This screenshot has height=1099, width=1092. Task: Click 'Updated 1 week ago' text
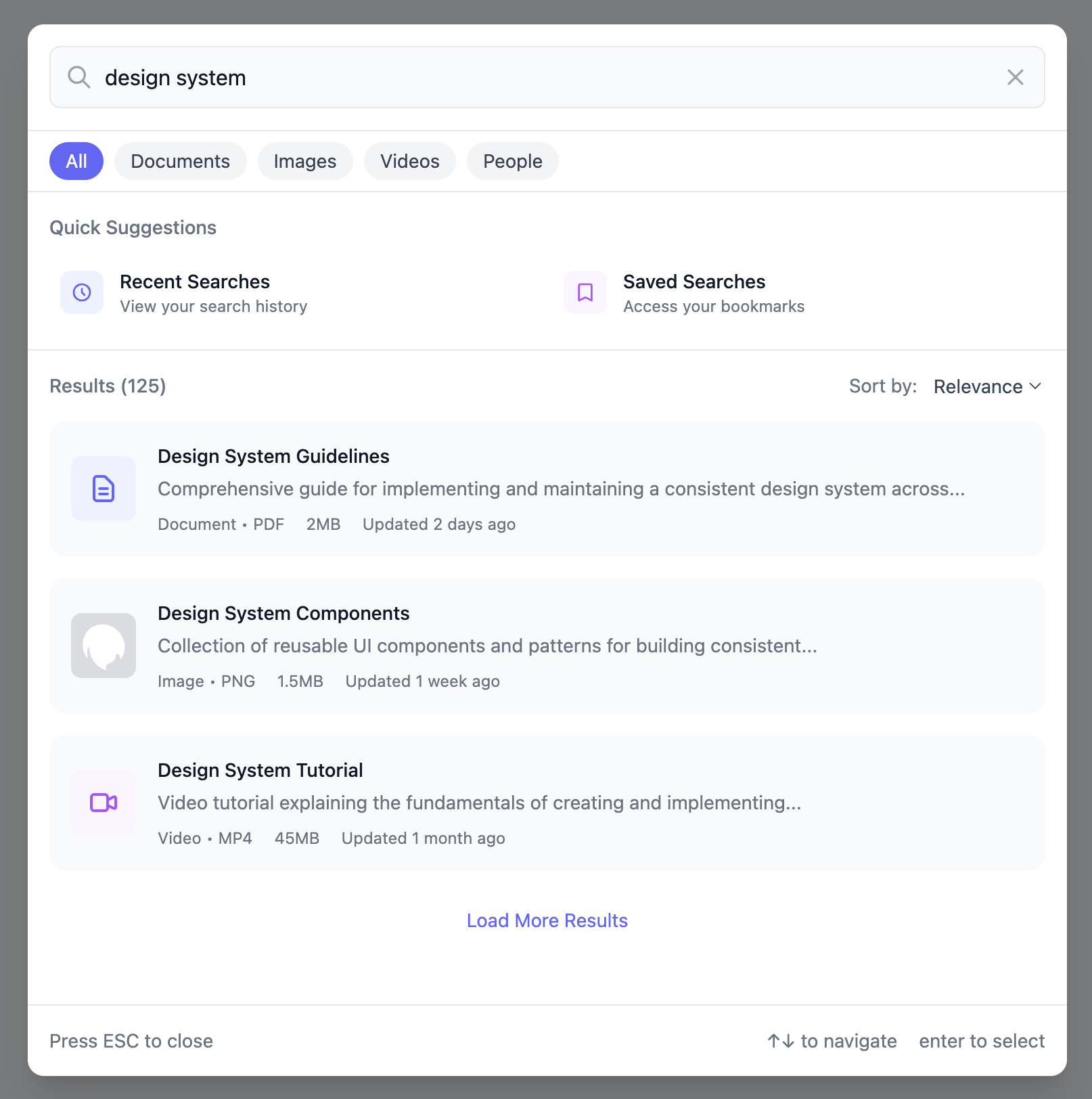pos(422,681)
